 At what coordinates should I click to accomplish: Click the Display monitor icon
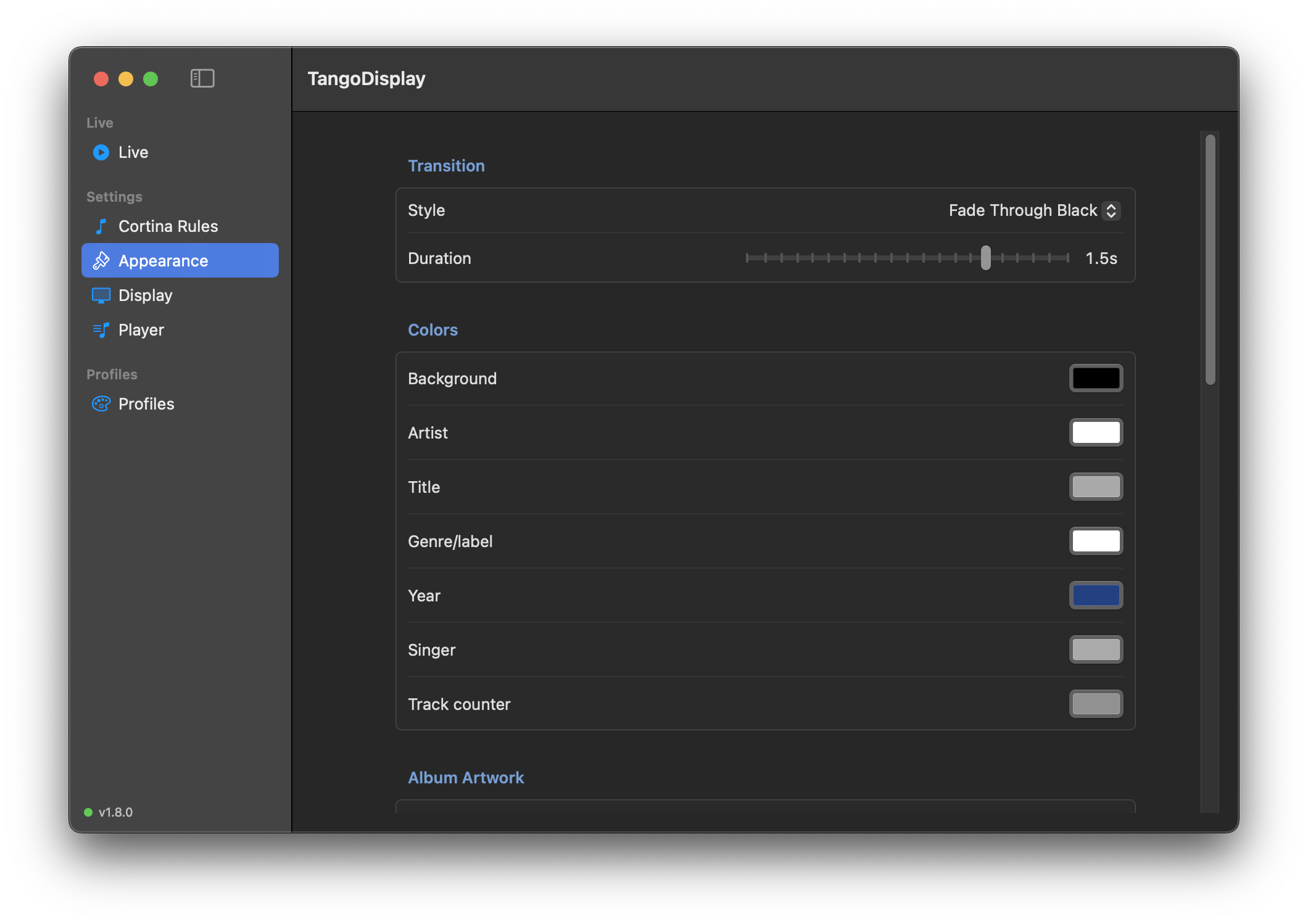101,295
